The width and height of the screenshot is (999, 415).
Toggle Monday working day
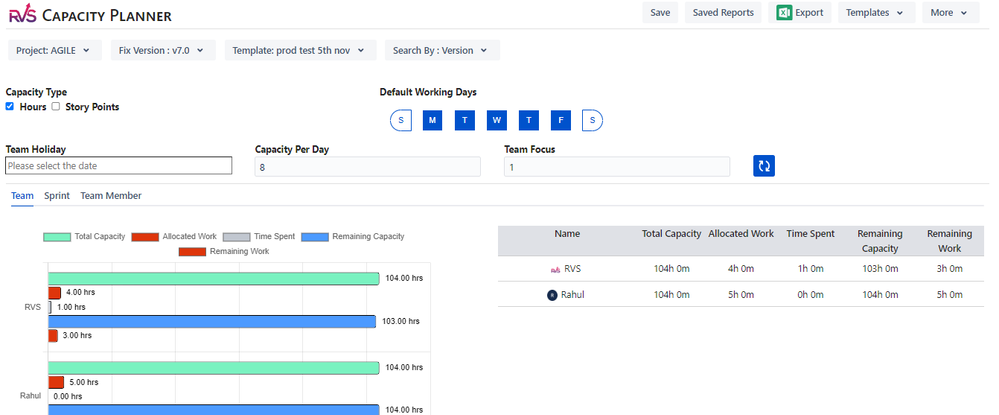[433, 120]
